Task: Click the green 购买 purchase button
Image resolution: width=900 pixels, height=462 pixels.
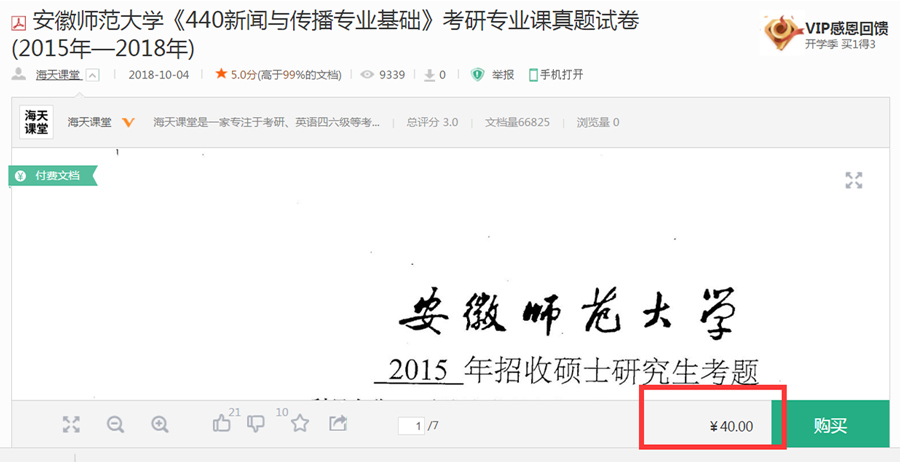Action: [x=830, y=426]
